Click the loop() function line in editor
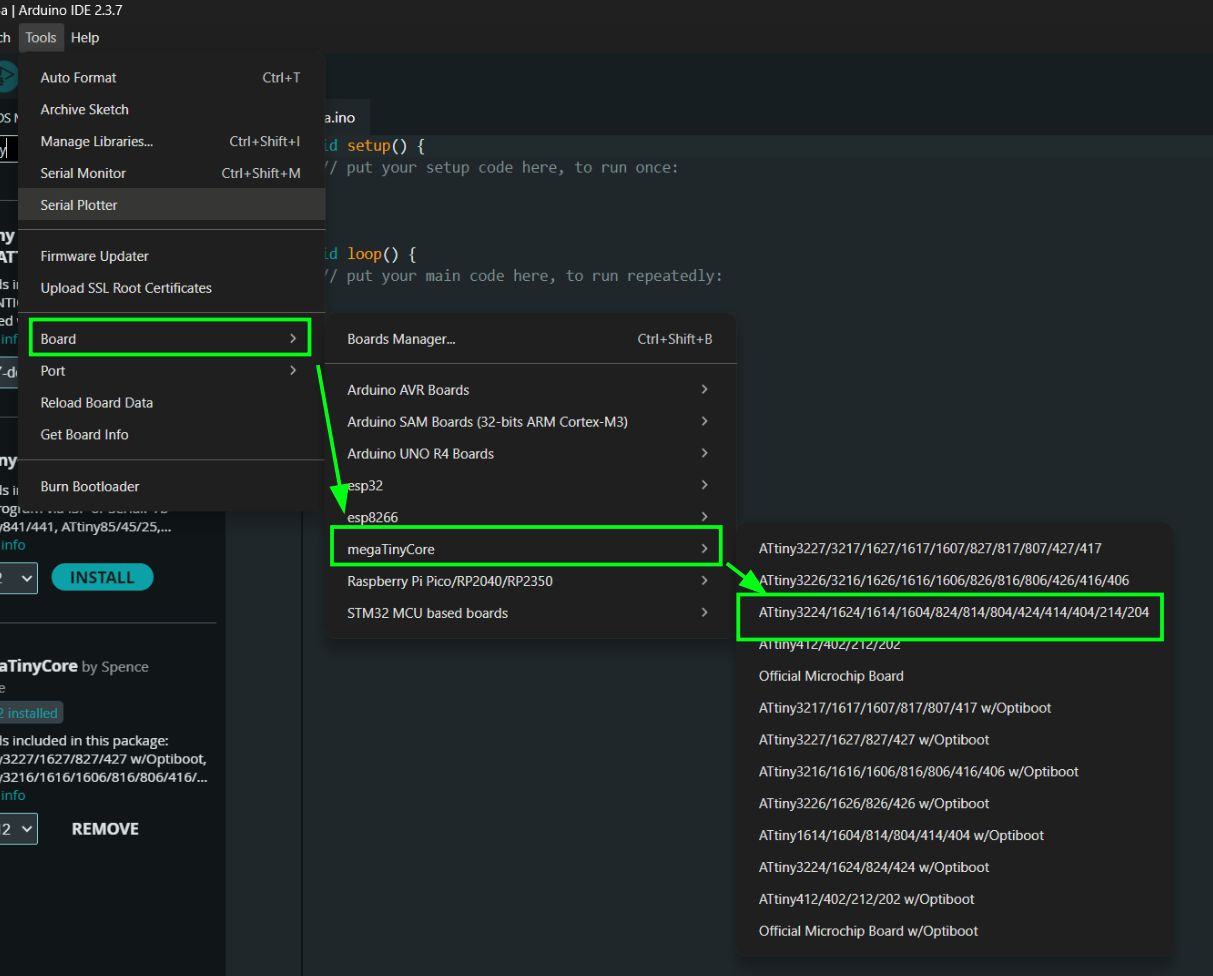 pos(368,254)
